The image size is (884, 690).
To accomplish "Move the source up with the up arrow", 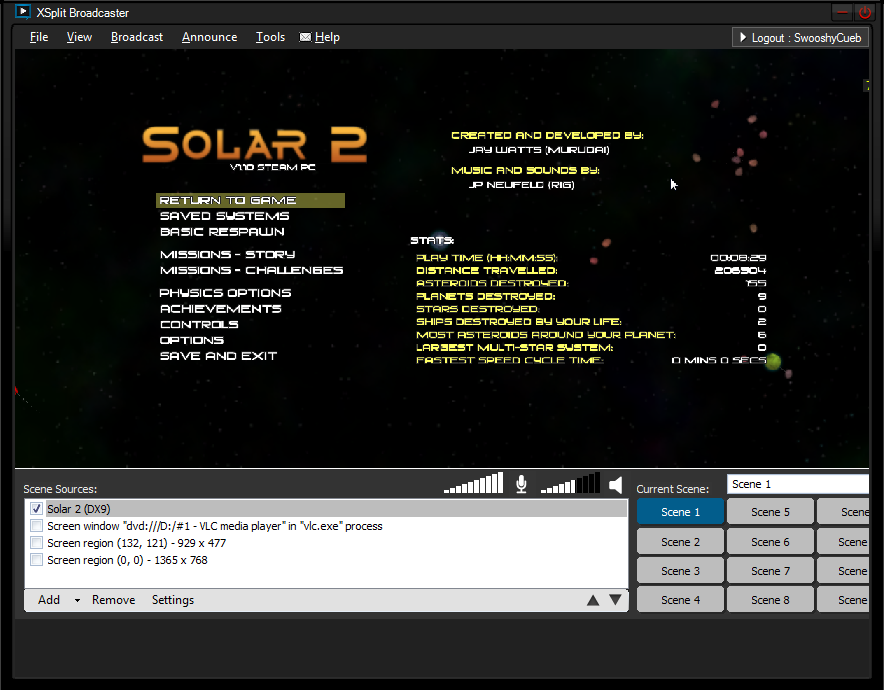I will (593, 600).
